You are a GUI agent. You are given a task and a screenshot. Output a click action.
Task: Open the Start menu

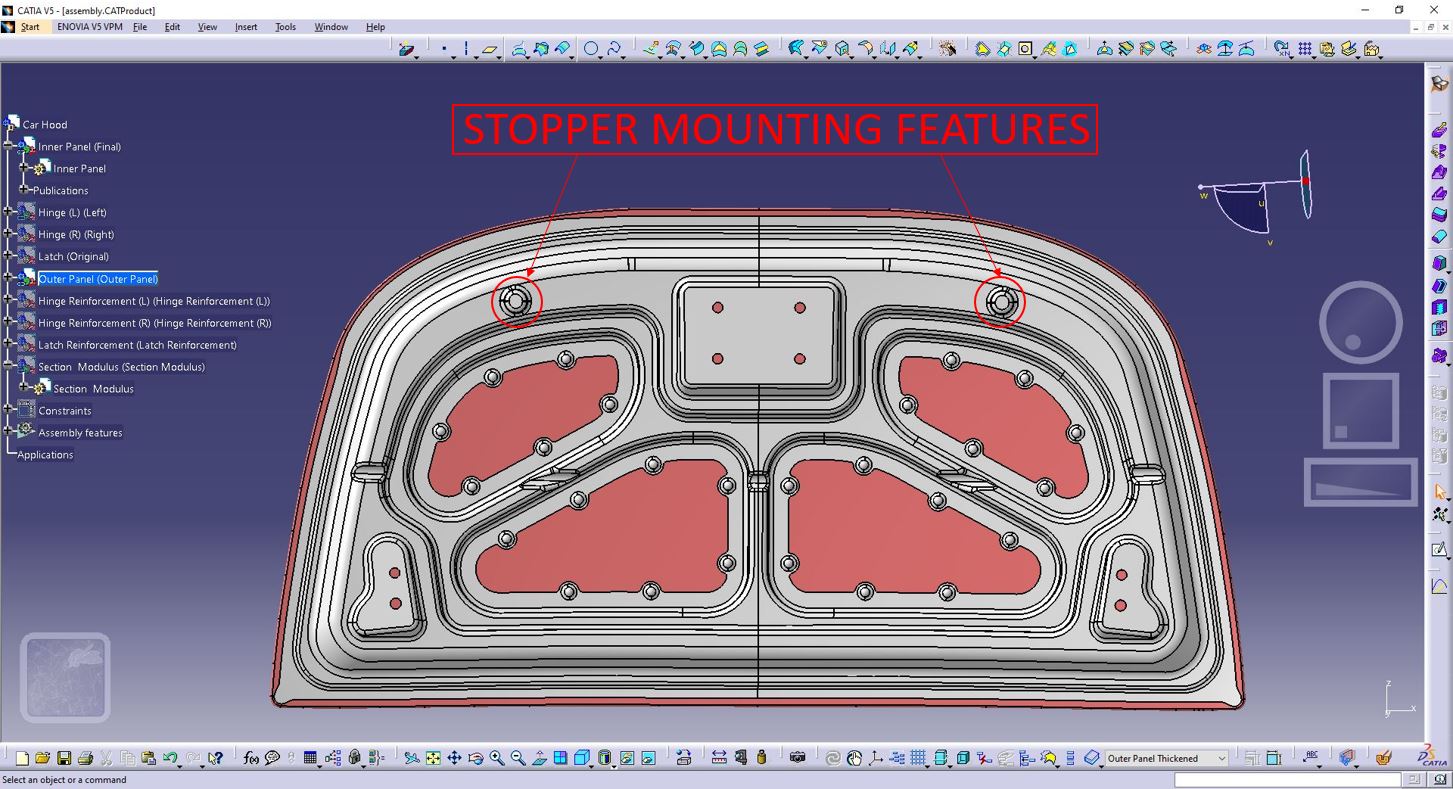click(31, 27)
